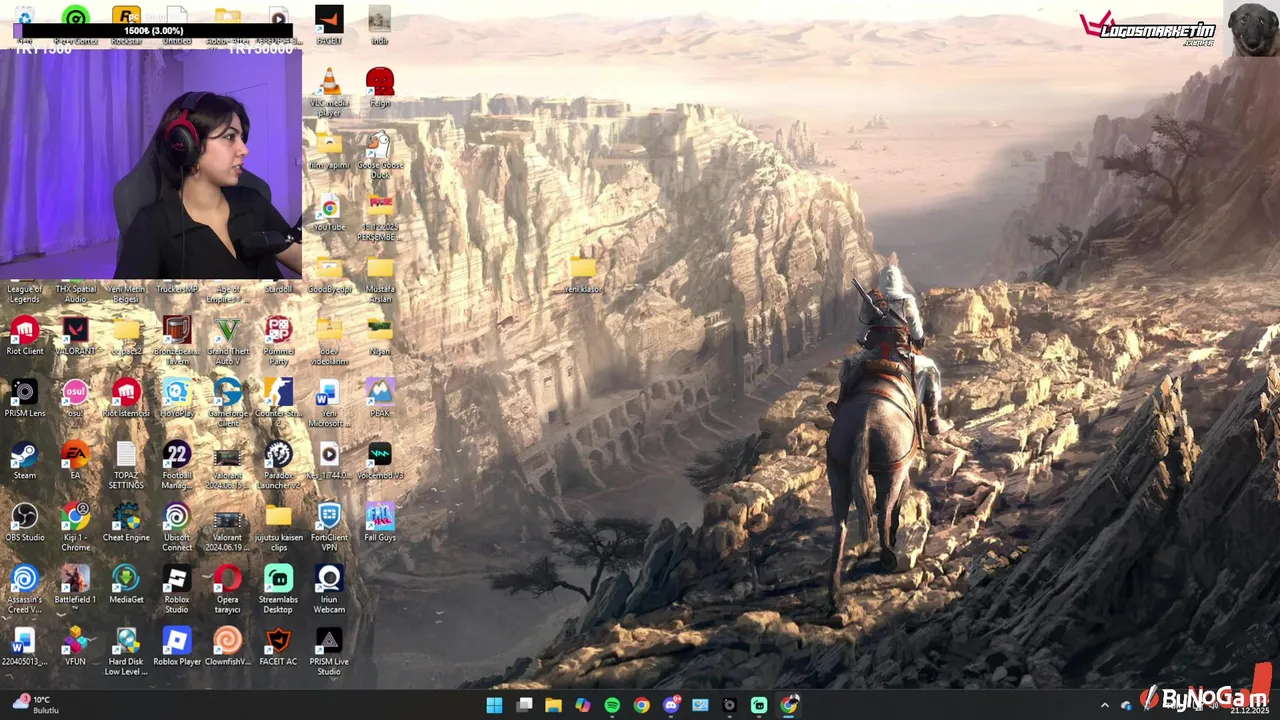Show hidden system tray icons
This screenshot has width=1280, height=720.
click(x=1105, y=705)
